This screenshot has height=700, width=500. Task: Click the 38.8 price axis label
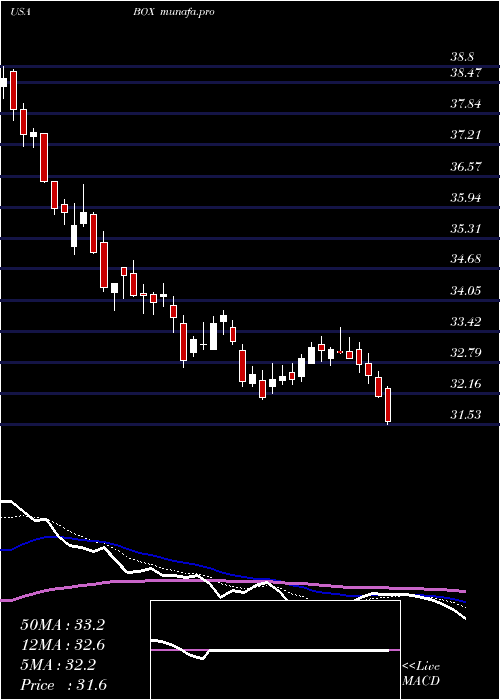click(462, 58)
